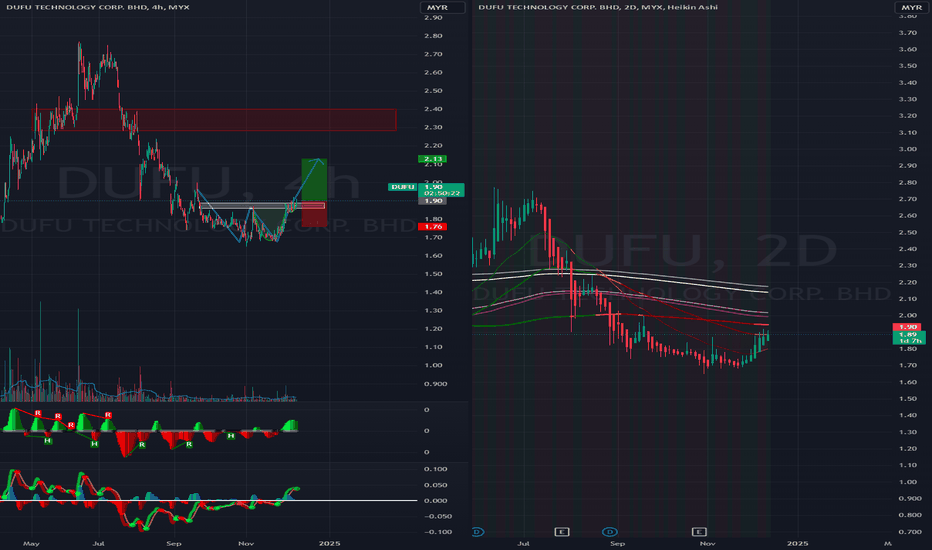Open the MYR currency selector on 2D chart

pyautogui.click(x=911, y=7)
